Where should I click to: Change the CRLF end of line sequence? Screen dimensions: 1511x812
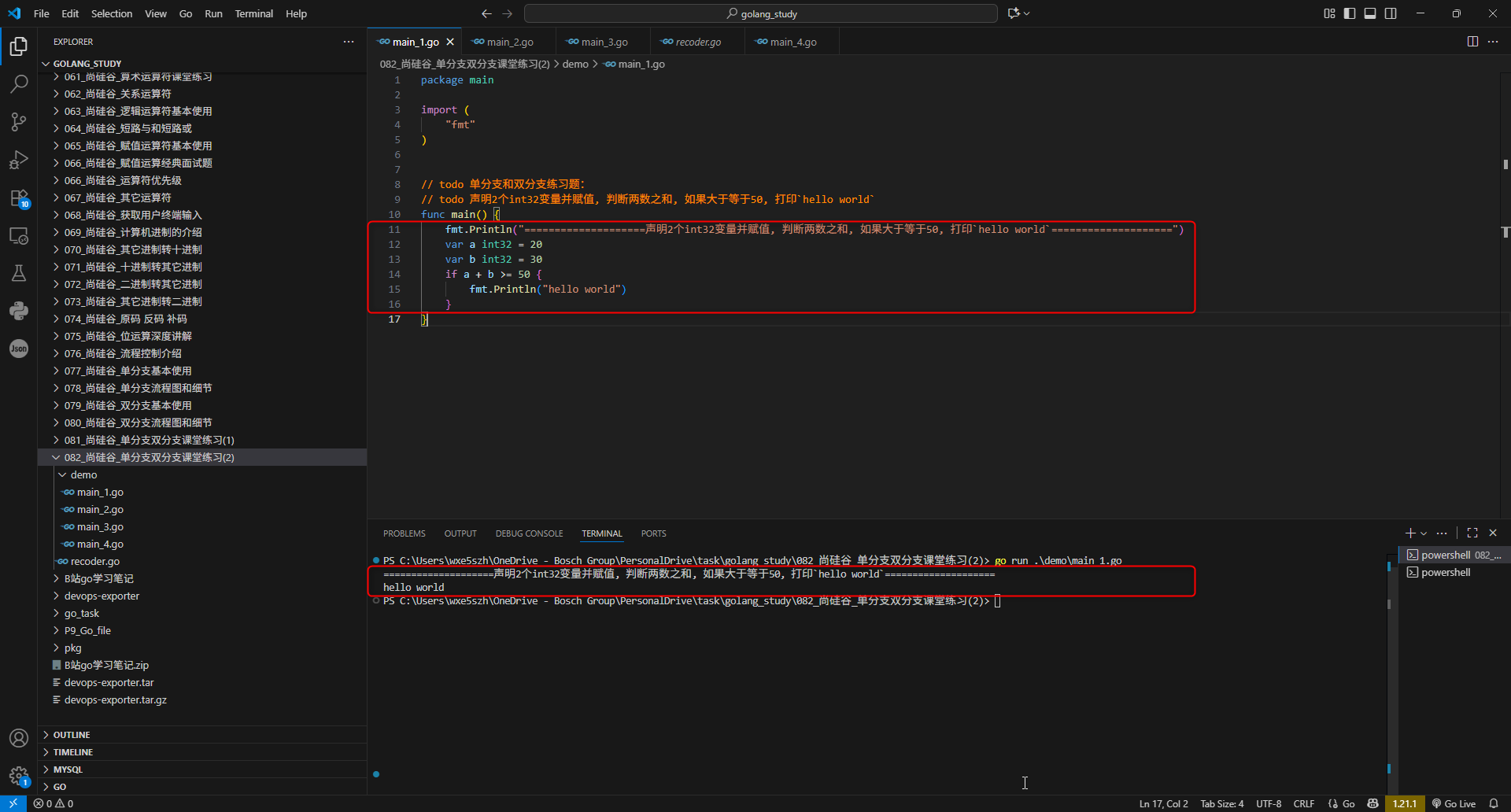click(x=1304, y=803)
